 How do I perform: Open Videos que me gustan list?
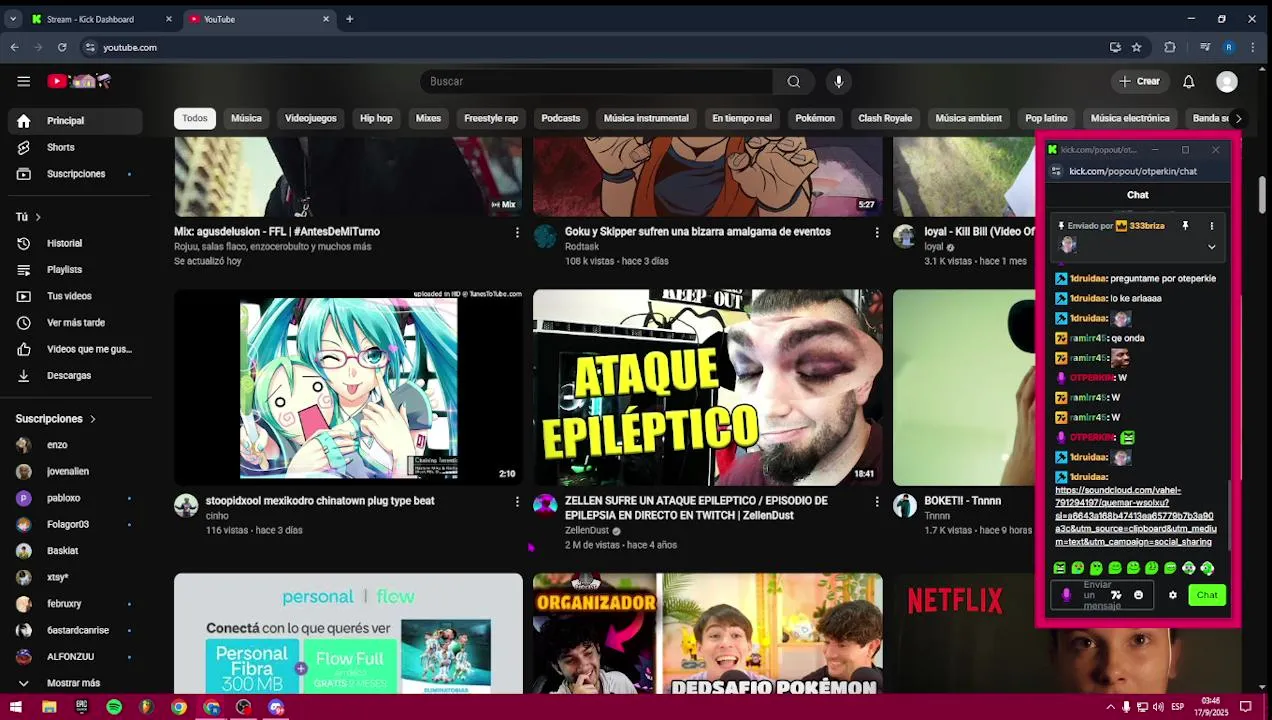(x=76, y=349)
